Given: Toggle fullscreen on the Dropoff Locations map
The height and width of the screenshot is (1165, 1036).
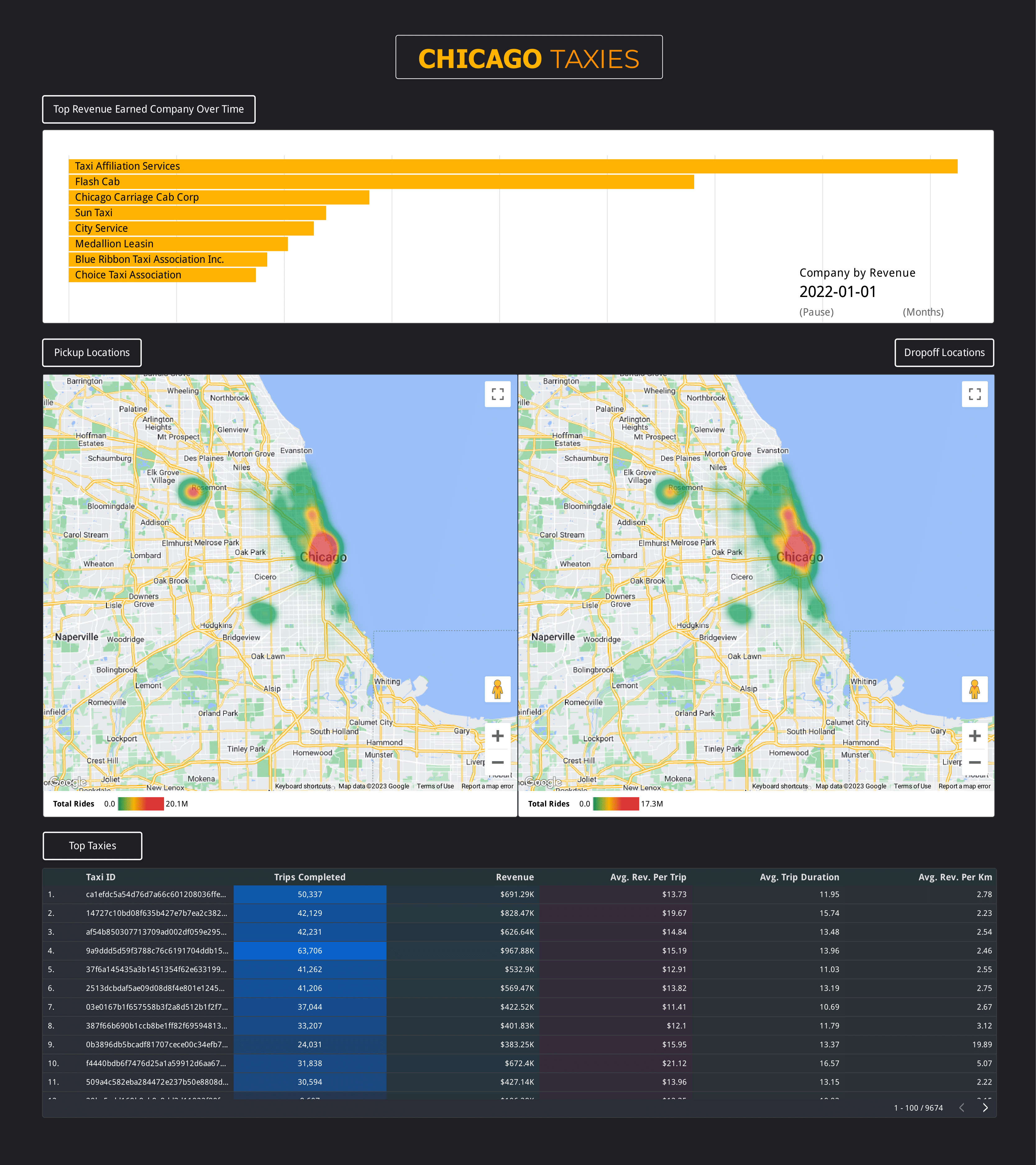Looking at the screenshot, I should point(974,394).
